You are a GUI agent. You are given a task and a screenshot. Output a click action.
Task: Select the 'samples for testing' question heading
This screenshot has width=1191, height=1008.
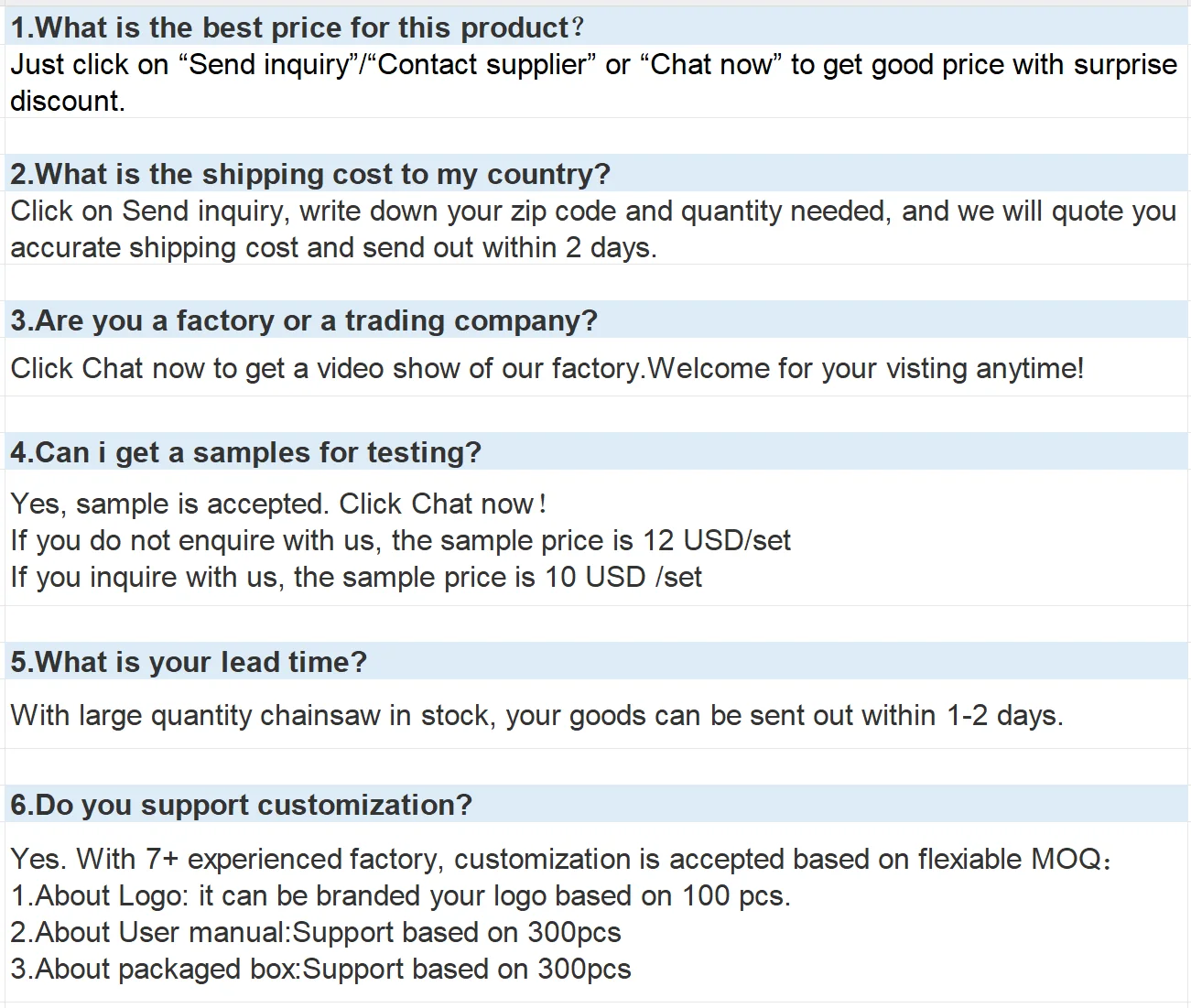click(x=245, y=452)
